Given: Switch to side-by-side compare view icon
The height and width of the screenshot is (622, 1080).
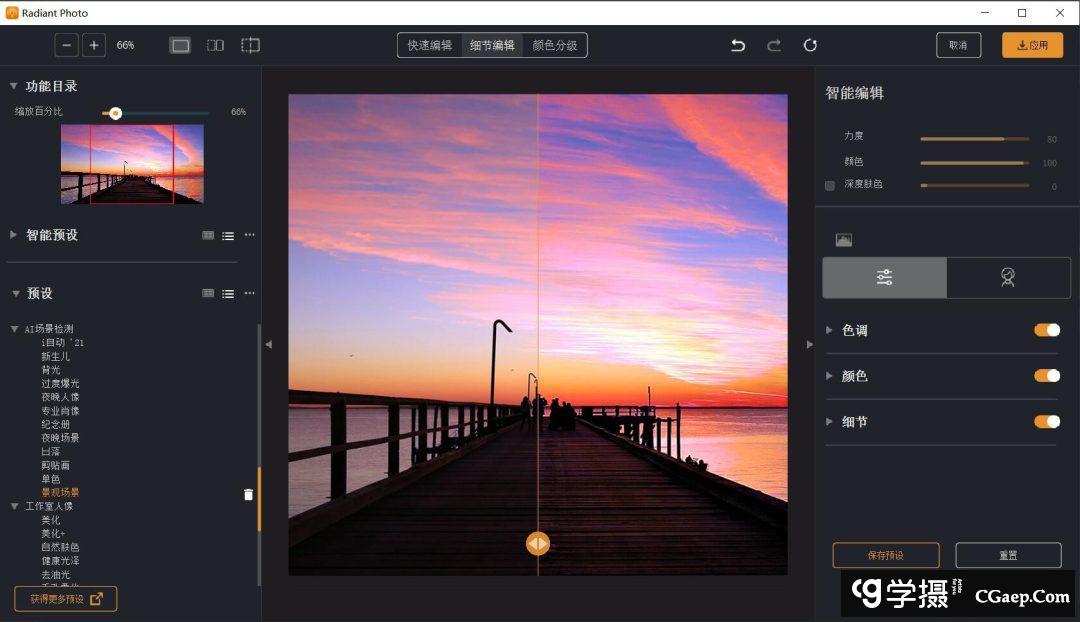Looking at the screenshot, I should [x=215, y=45].
